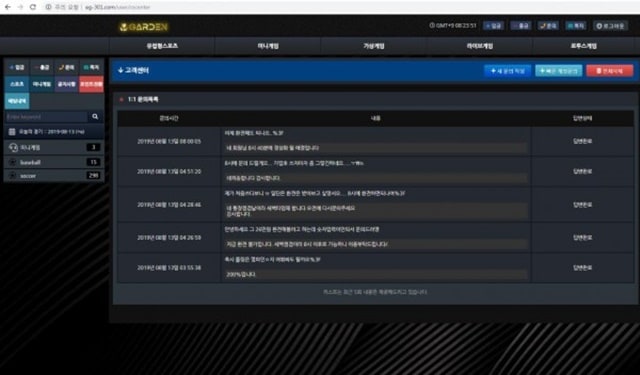The height and width of the screenshot is (375, 640).
Task: Select soccer sport icon in sidebar list
Action: point(13,175)
